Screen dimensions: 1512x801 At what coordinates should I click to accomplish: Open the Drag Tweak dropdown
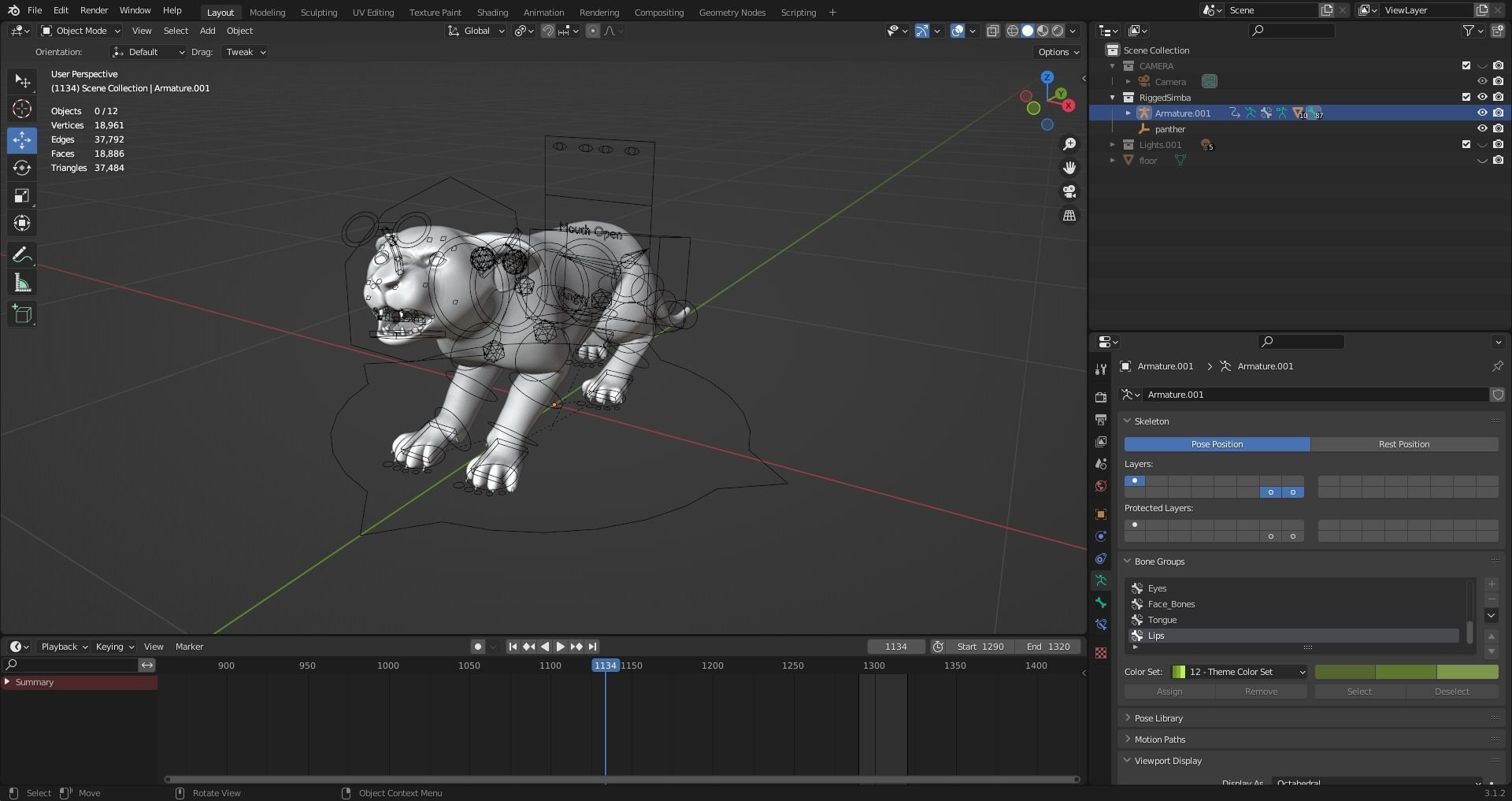[244, 52]
